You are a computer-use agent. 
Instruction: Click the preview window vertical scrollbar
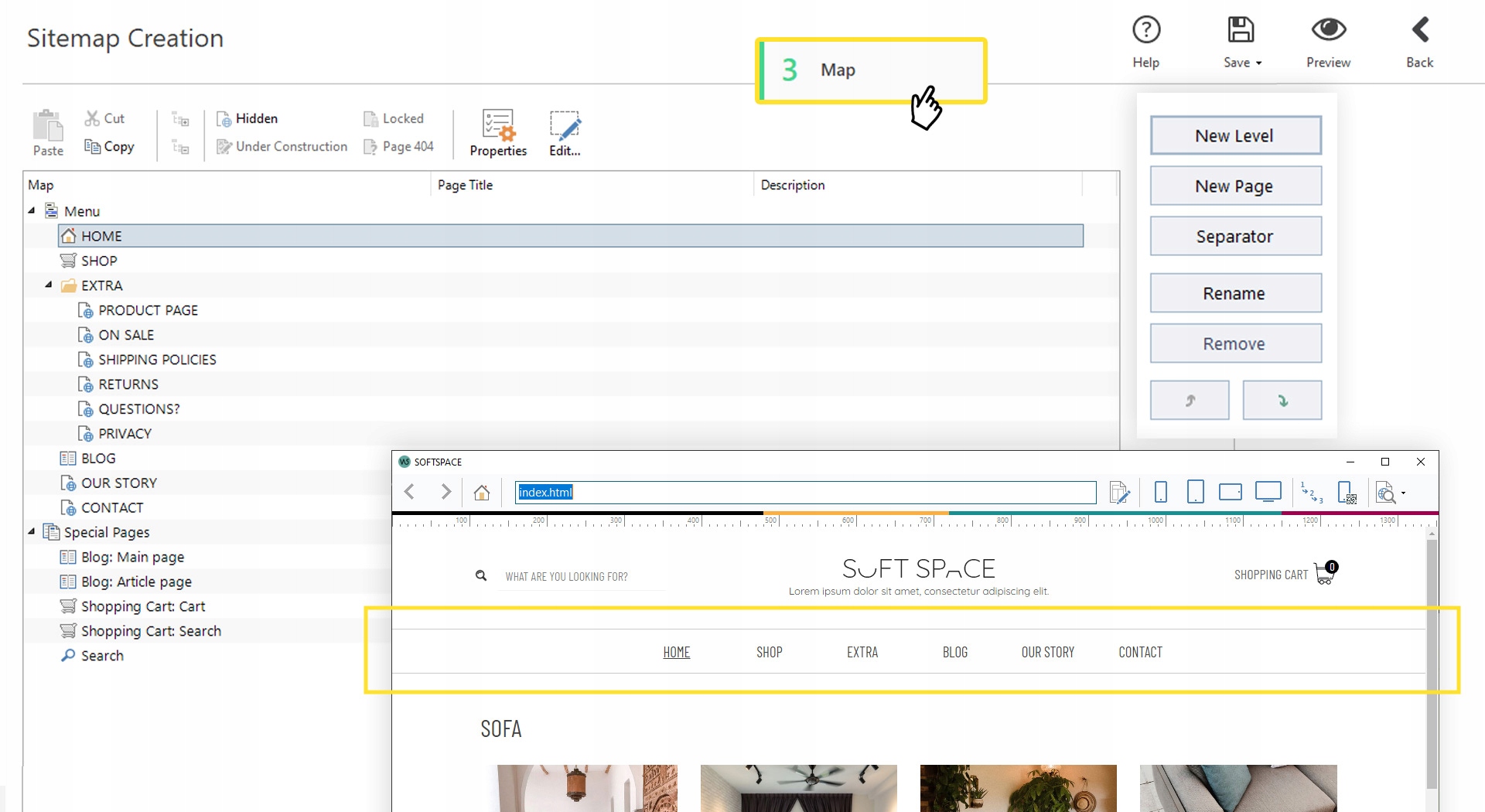[x=1432, y=665]
